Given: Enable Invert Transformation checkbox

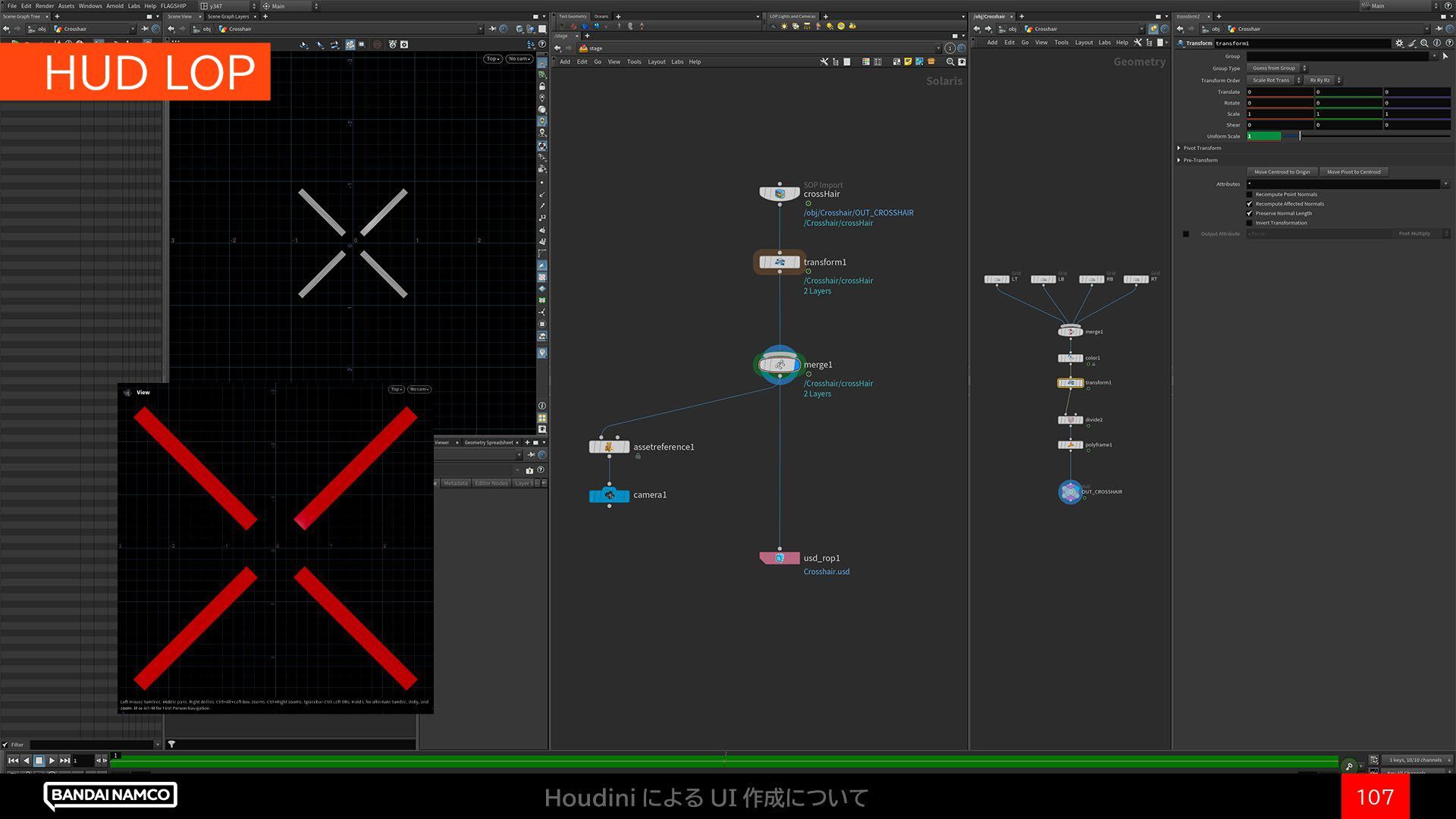Looking at the screenshot, I should [1250, 223].
